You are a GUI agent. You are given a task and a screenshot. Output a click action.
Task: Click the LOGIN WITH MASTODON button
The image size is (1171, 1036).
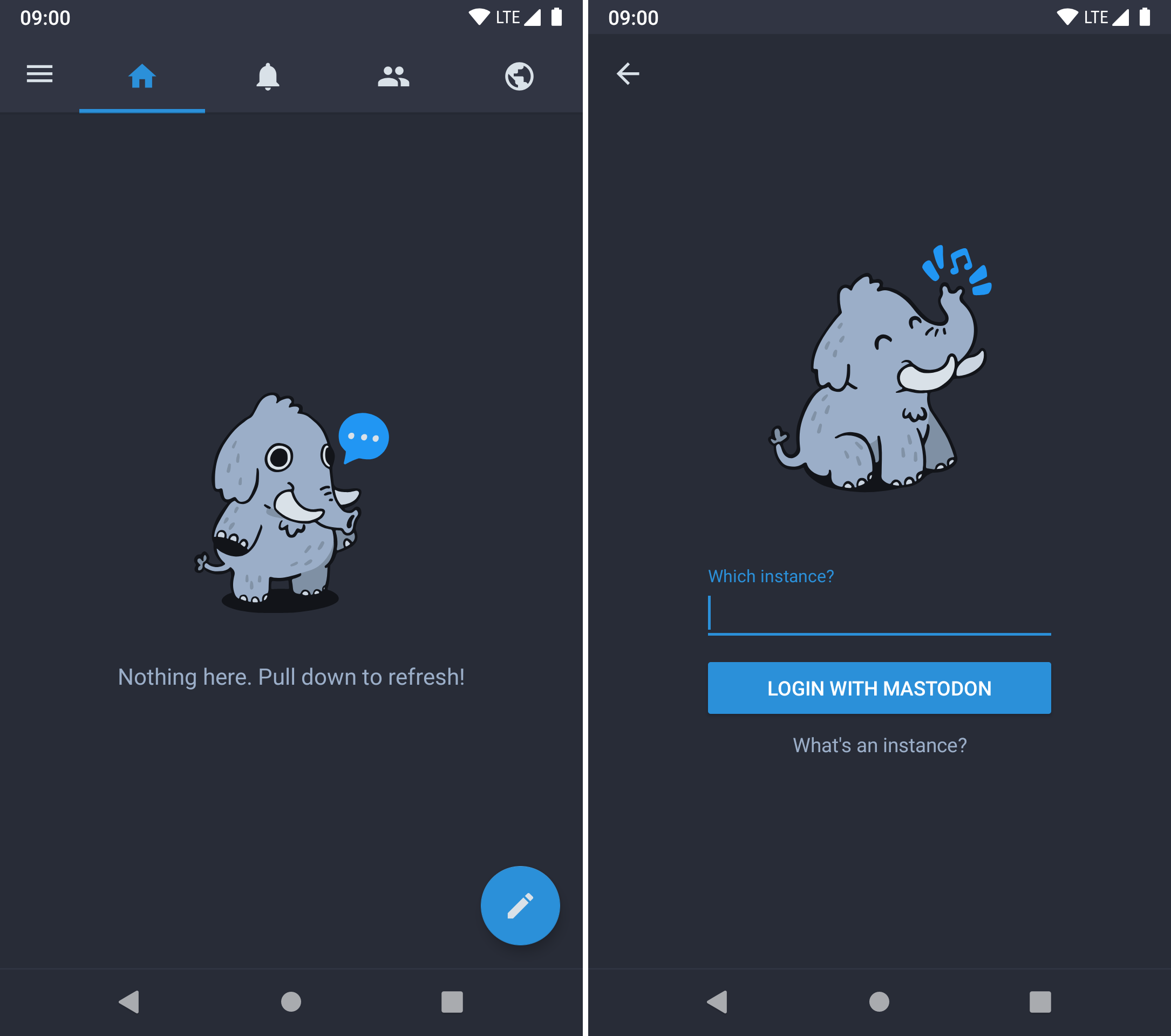(880, 688)
